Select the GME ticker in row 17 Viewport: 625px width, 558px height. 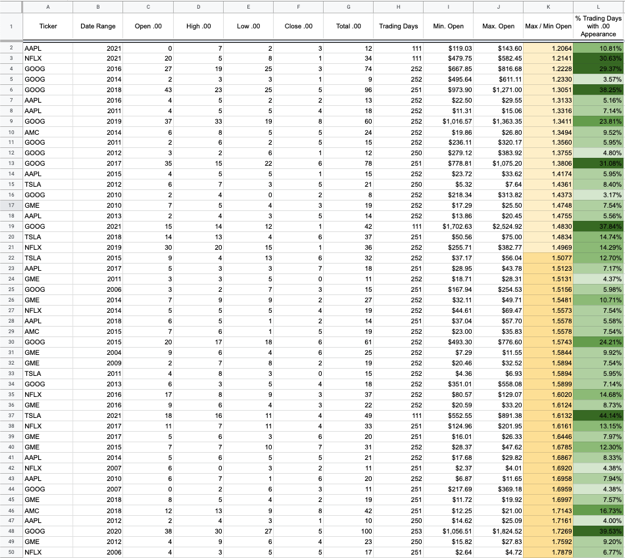(48, 205)
